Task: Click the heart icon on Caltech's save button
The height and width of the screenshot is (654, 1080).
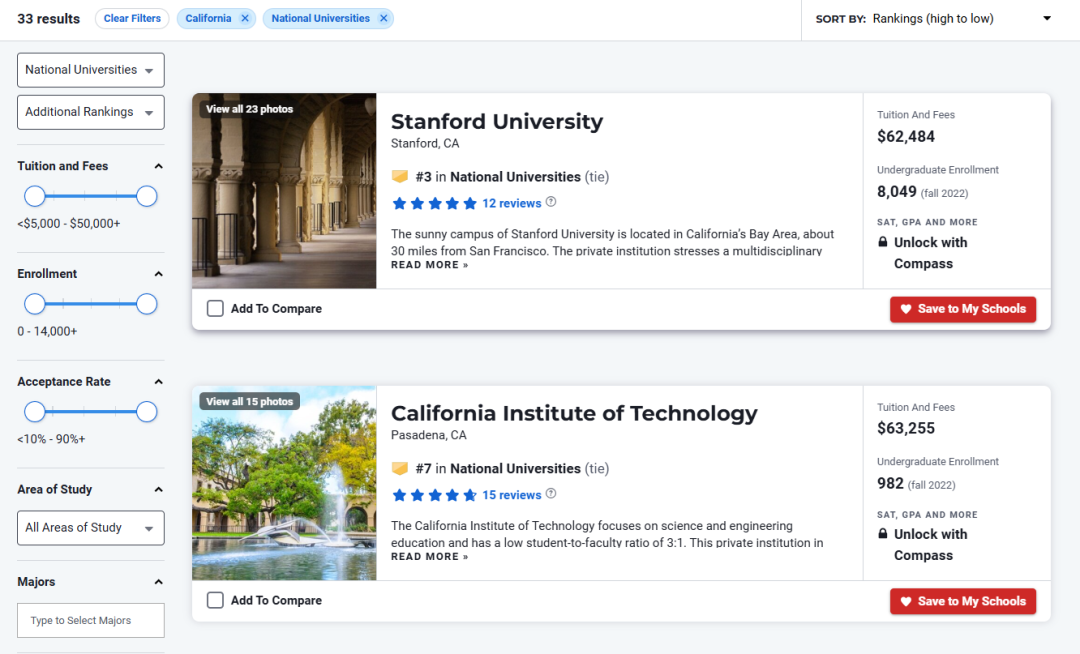Action: 906,601
